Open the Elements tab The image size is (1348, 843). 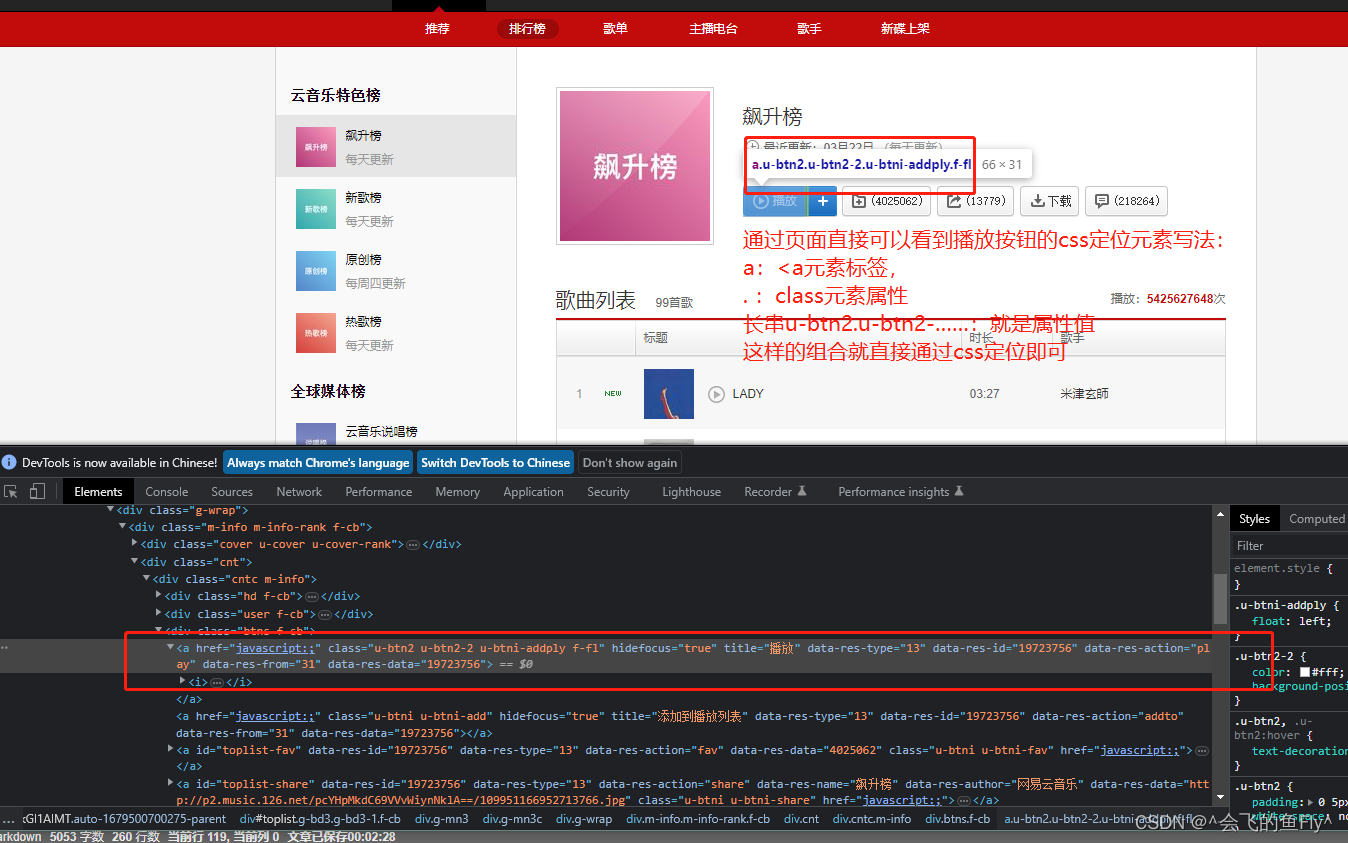click(98, 491)
